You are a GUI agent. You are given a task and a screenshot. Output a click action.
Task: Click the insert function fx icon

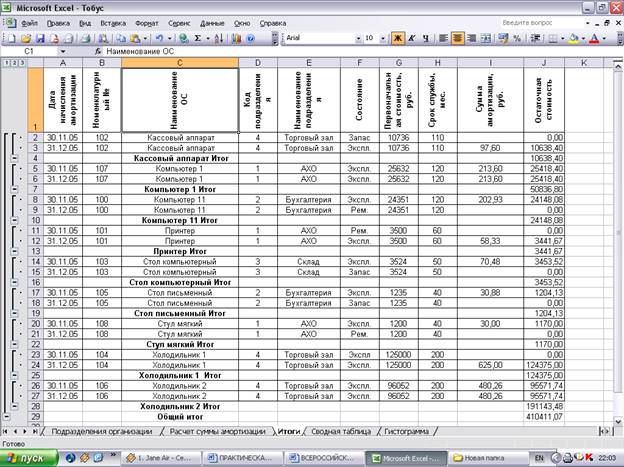click(x=97, y=51)
